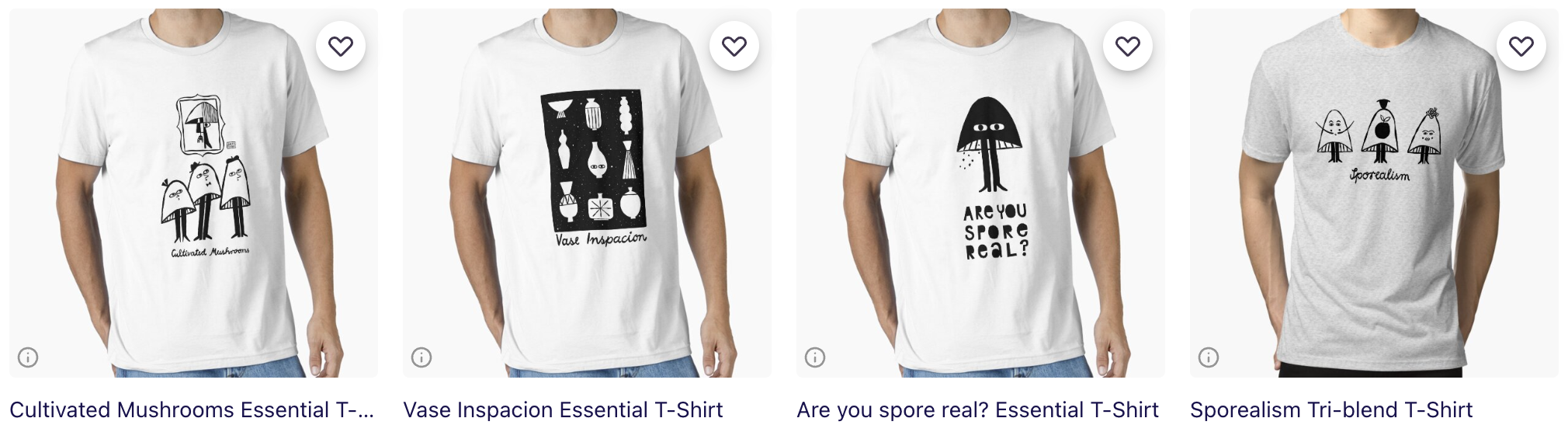The height and width of the screenshot is (432, 1568).
Task: Open the gray Sporealism shirt product image
Action: [x=1374, y=193]
